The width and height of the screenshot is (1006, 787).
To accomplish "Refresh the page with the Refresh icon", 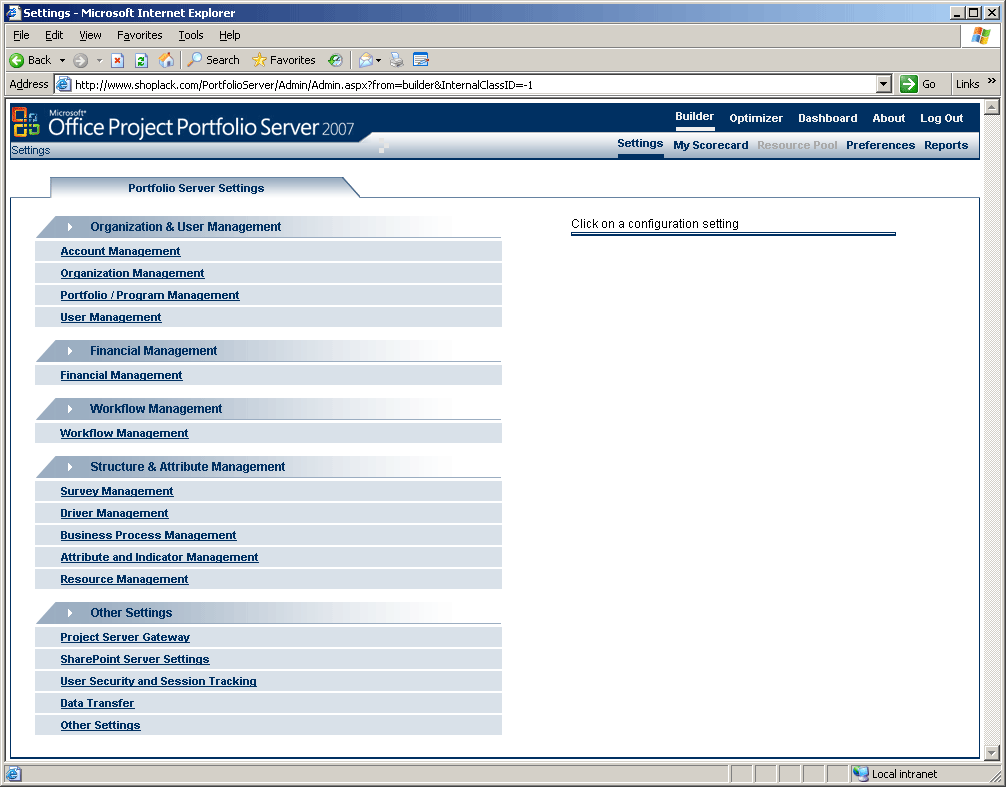I will [x=141, y=60].
